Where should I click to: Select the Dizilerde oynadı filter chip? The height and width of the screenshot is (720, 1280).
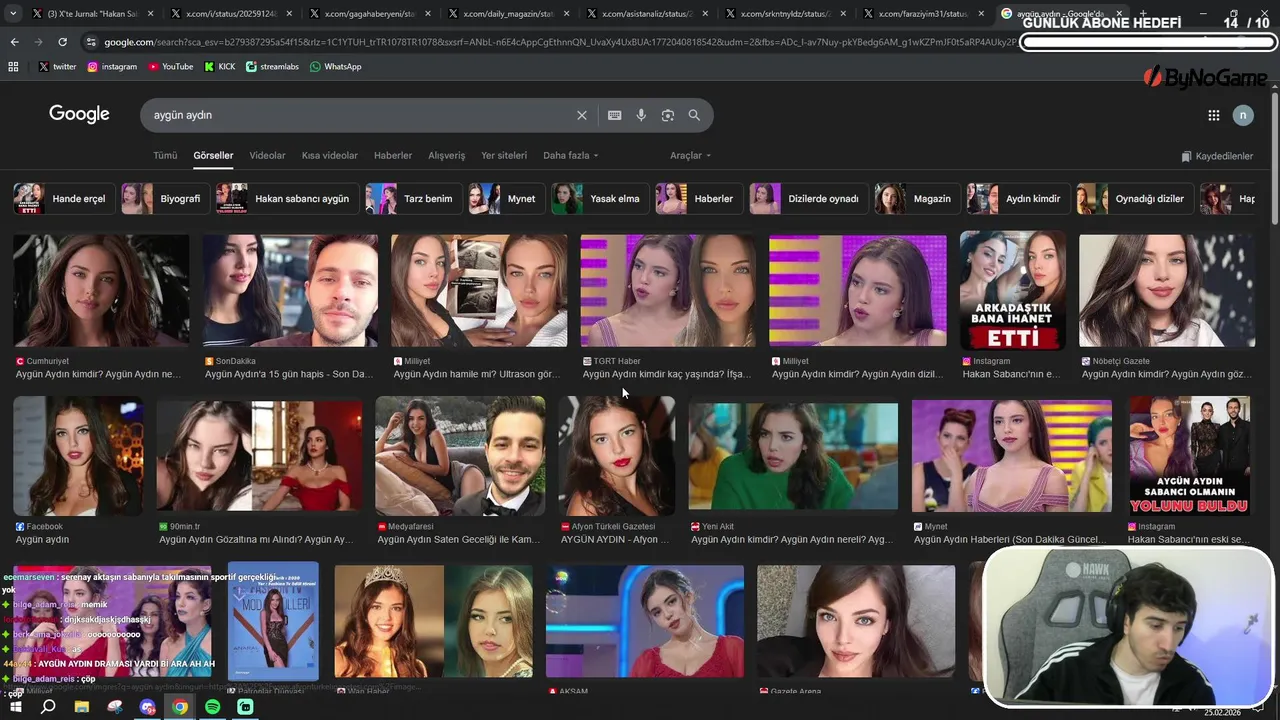(809, 198)
